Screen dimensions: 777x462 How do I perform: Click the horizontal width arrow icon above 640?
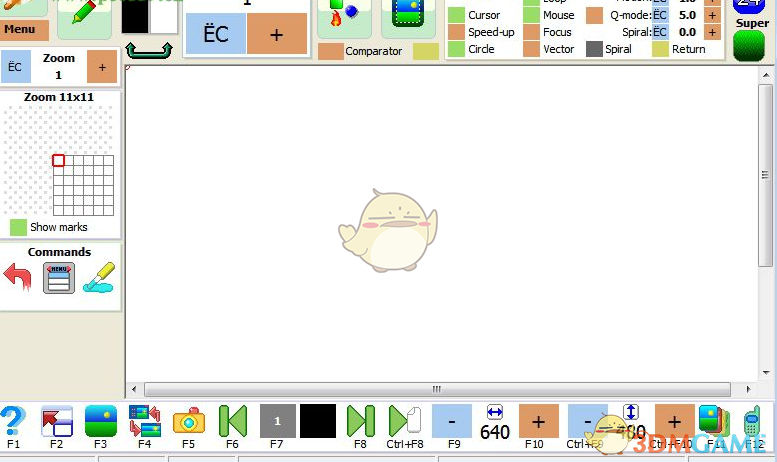495,412
